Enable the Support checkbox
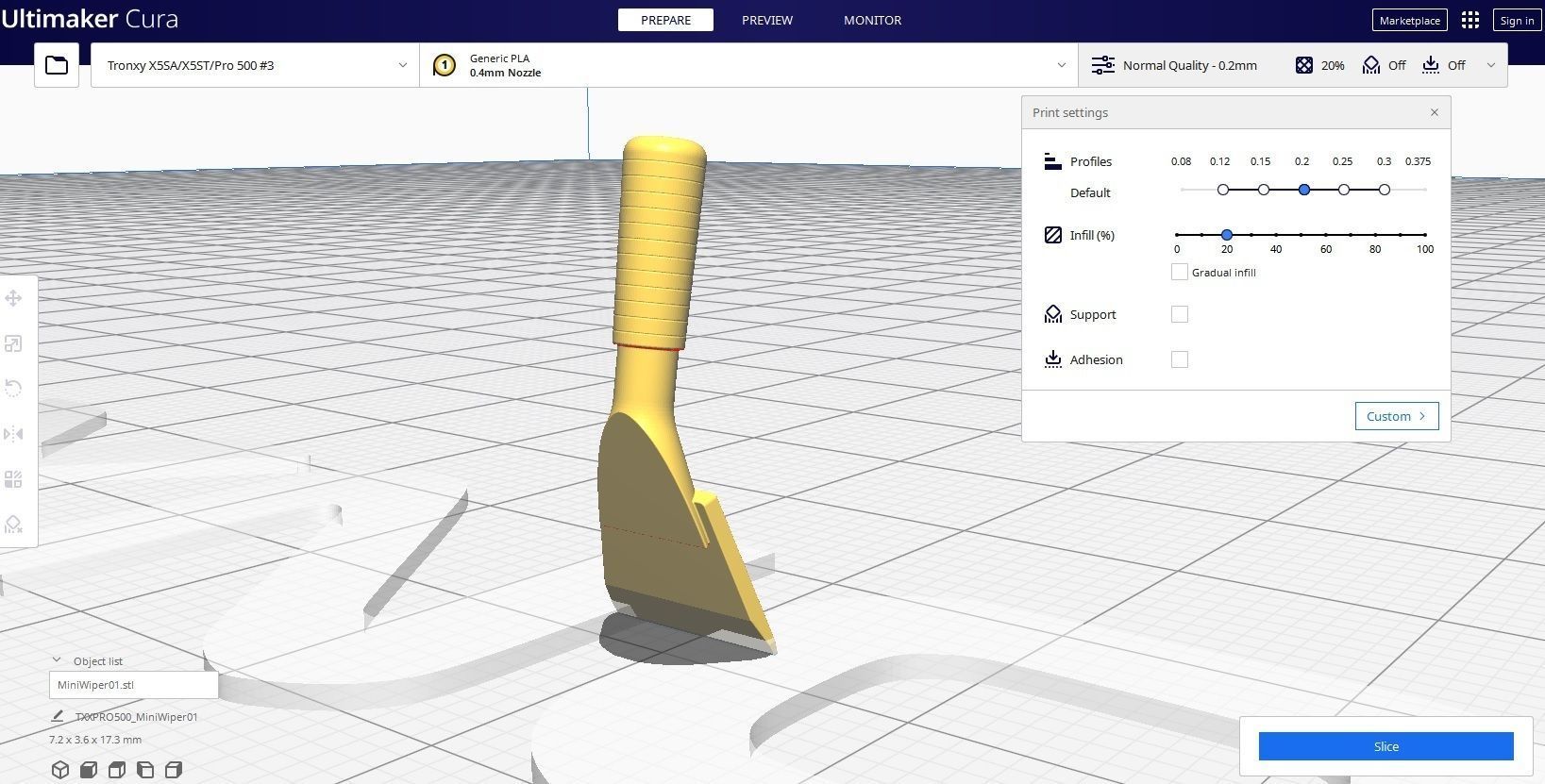This screenshot has width=1545, height=784. pos(1180,314)
